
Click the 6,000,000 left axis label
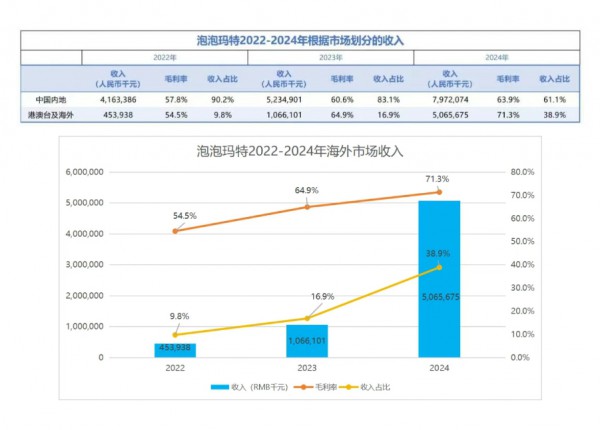pos(85,172)
